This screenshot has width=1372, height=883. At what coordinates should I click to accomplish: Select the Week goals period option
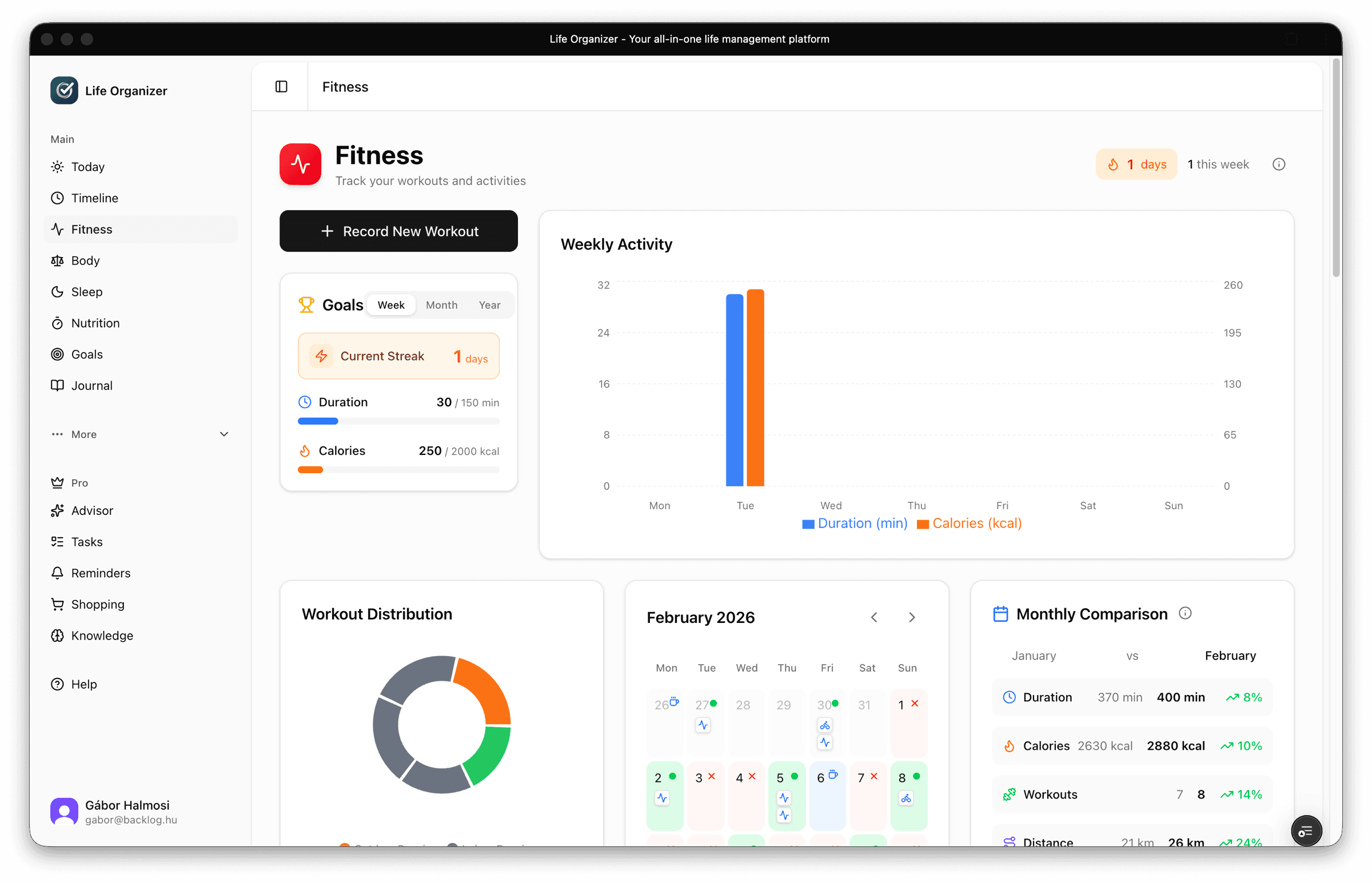point(391,305)
